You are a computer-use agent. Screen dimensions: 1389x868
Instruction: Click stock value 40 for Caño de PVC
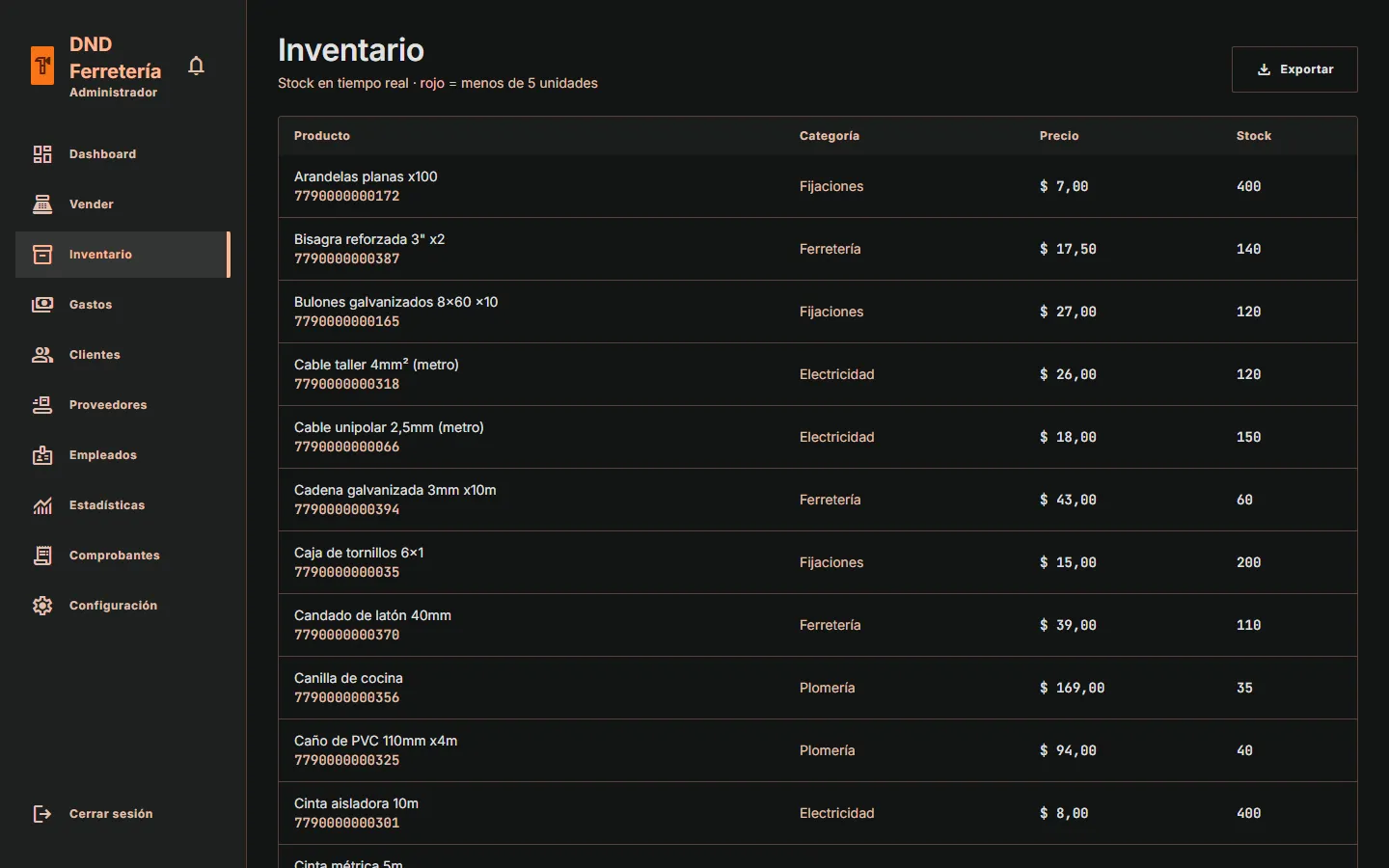tap(1244, 750)
